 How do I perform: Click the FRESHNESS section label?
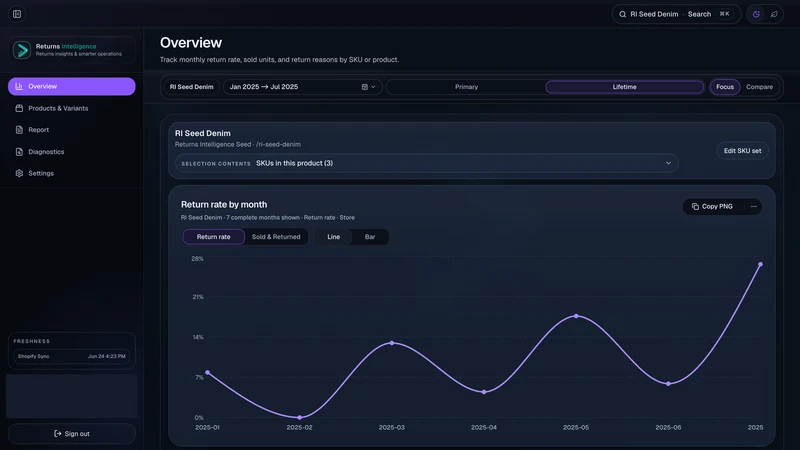32,341
